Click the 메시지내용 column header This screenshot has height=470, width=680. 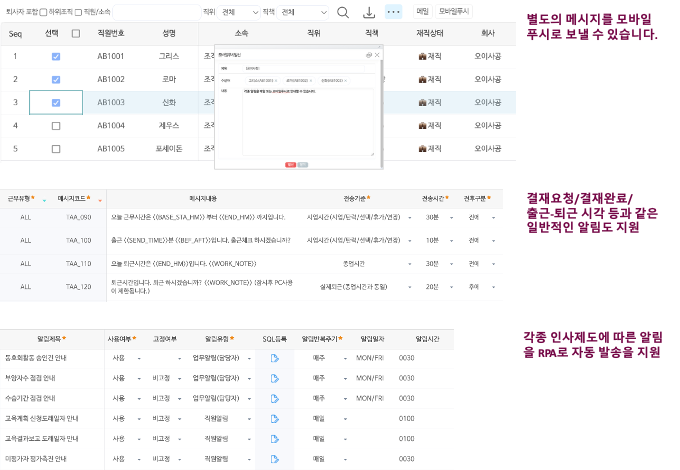pos(203,199)
